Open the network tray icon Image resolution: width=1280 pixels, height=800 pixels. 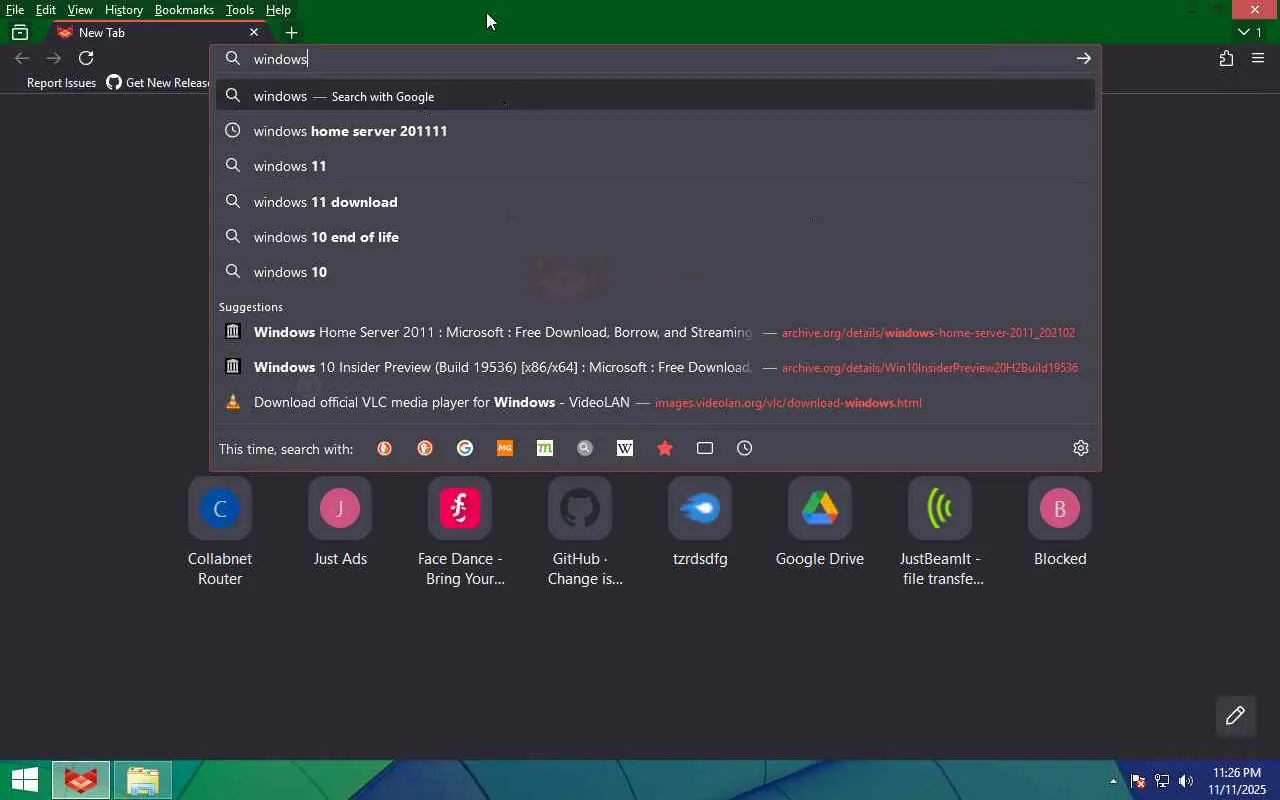pos(1162,781)
